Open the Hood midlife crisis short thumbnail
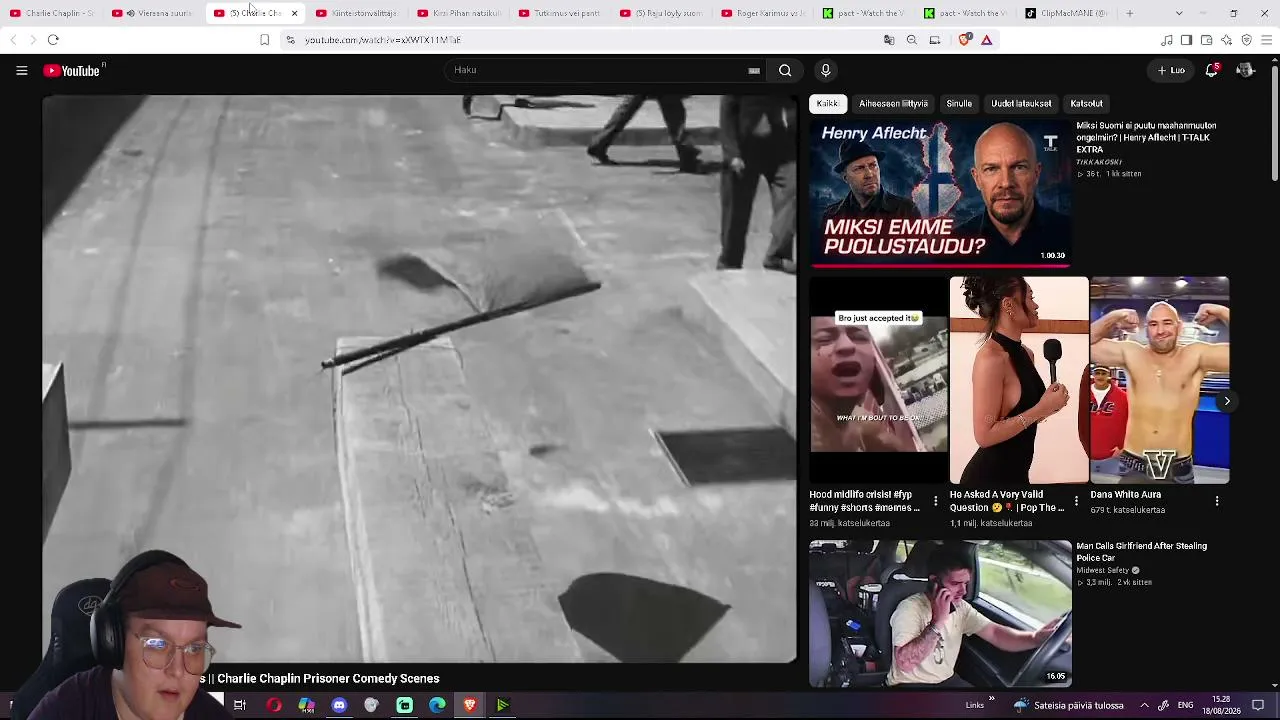 (x=879, y=380)
